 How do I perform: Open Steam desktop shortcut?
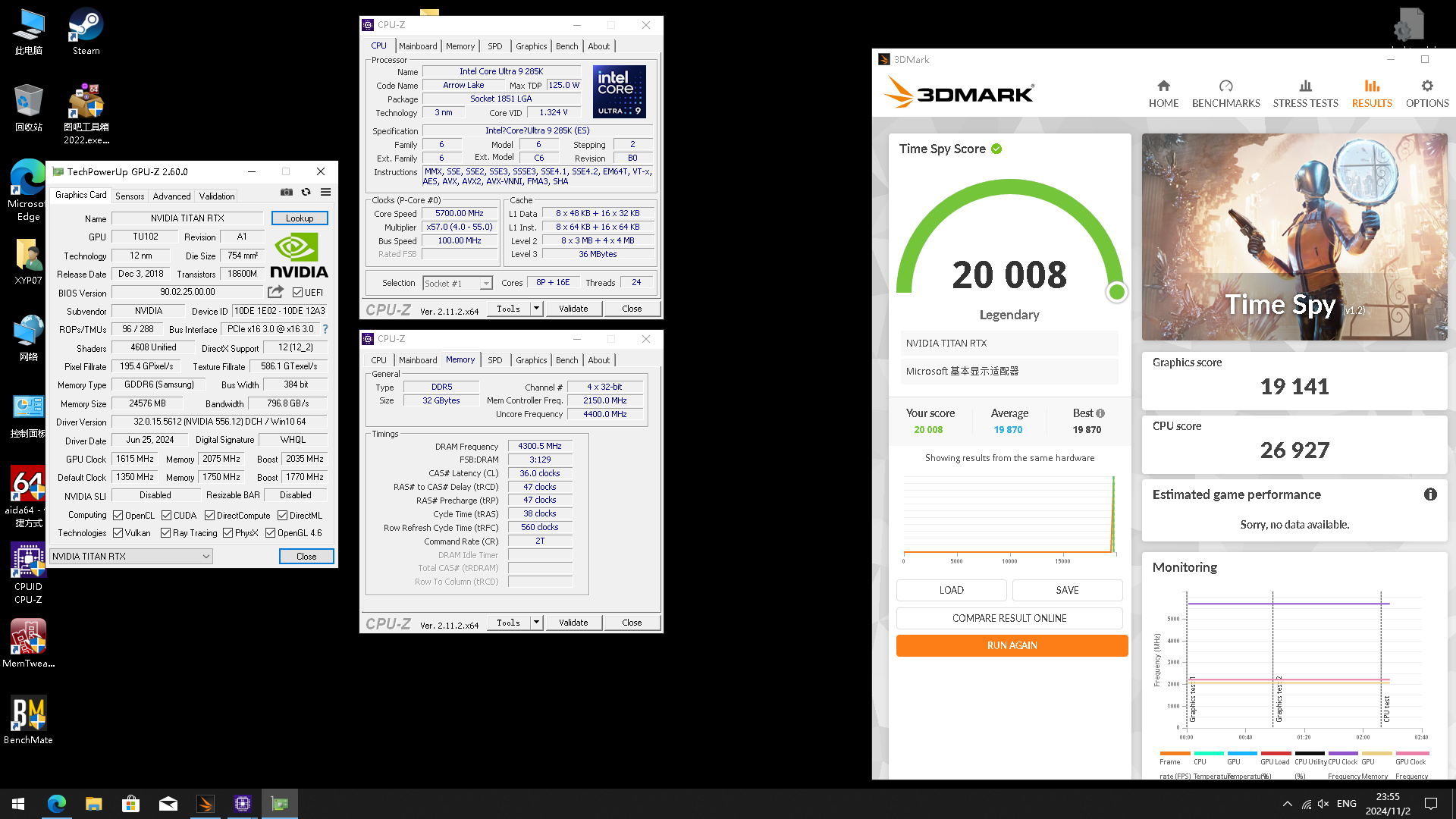click(86, 32)
